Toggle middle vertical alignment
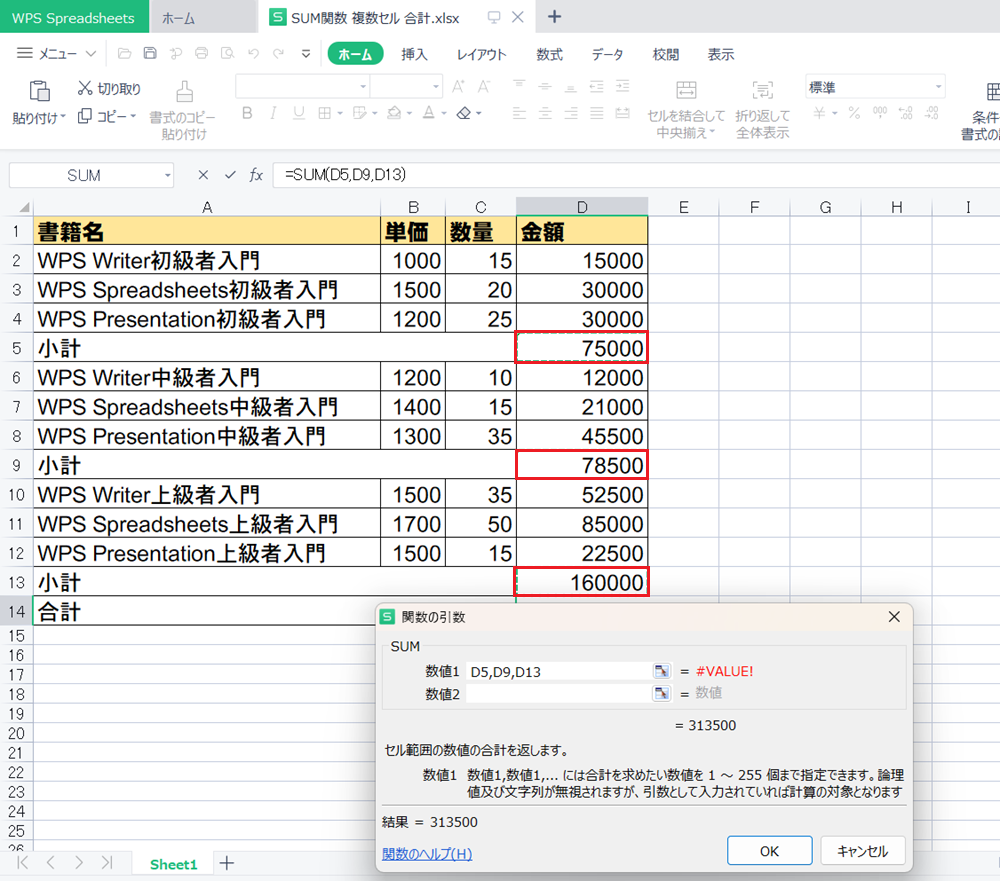The image size is (1000, 881). coord(545,86)
